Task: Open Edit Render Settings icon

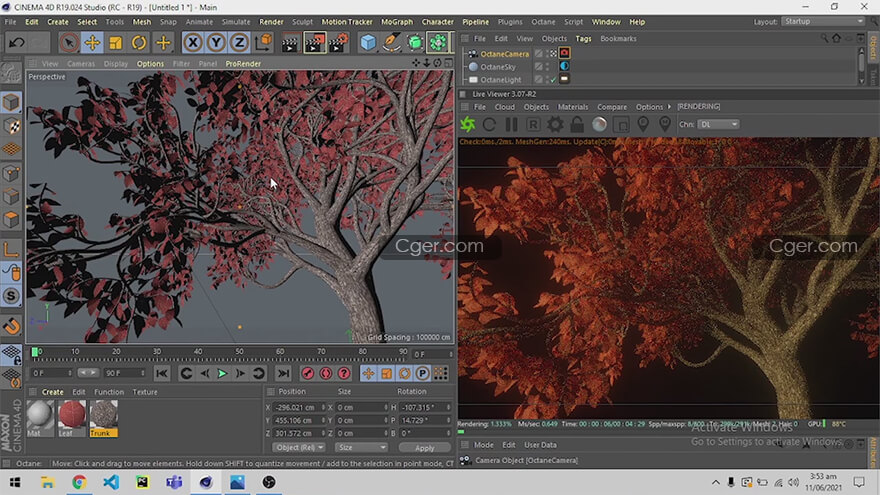Action: tap(338, 43)
